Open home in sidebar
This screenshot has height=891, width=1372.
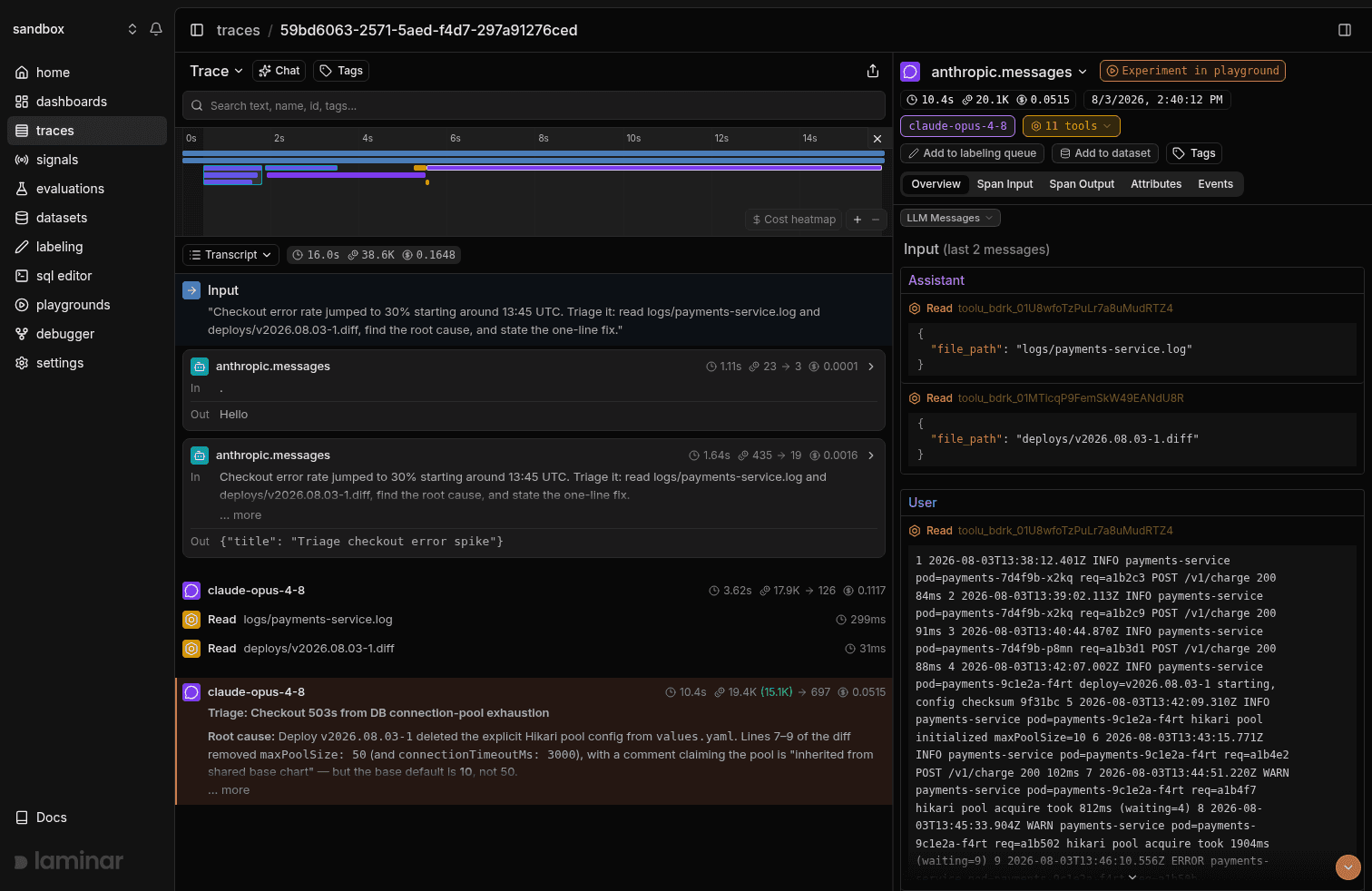pyautogui.click(x=87, y=73)
